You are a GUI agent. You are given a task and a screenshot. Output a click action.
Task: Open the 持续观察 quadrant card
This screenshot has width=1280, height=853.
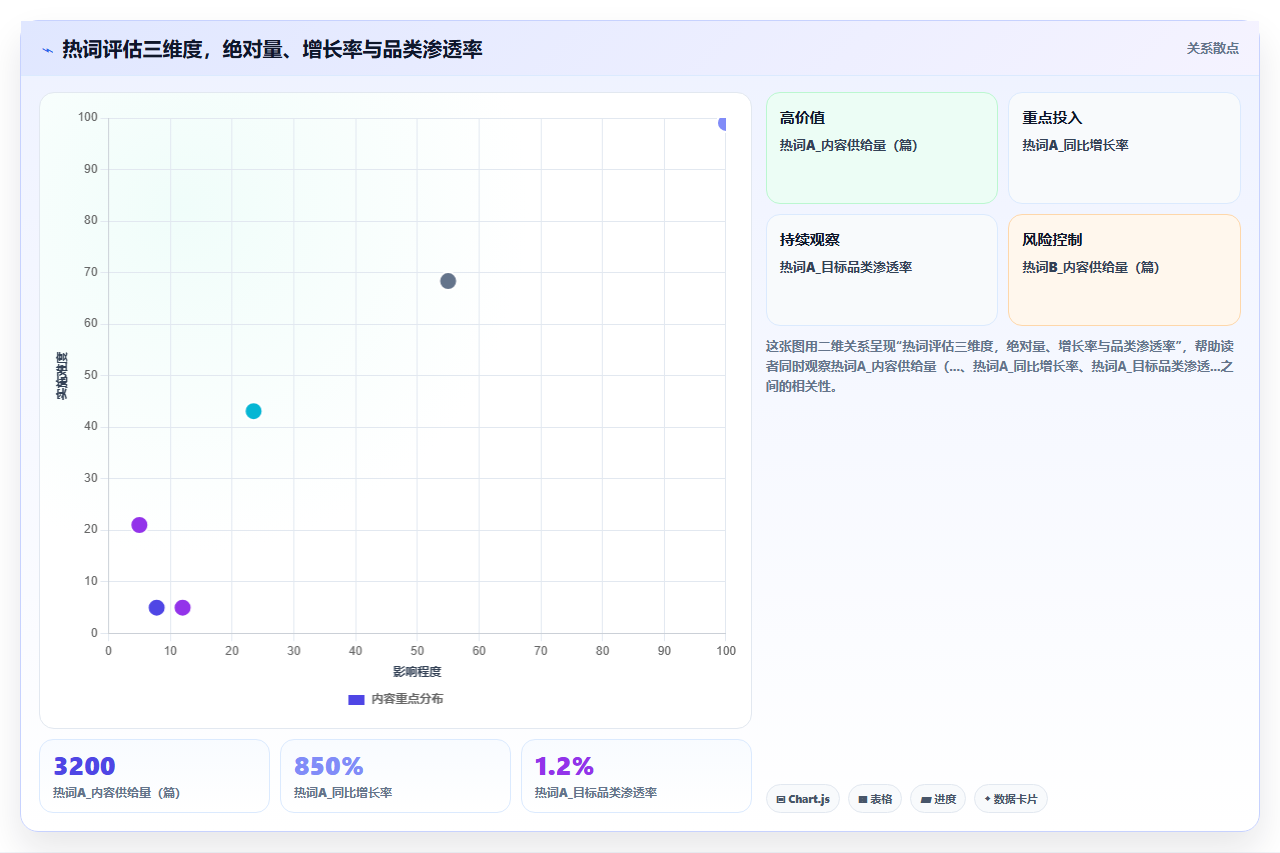click(x=882, y=270)
